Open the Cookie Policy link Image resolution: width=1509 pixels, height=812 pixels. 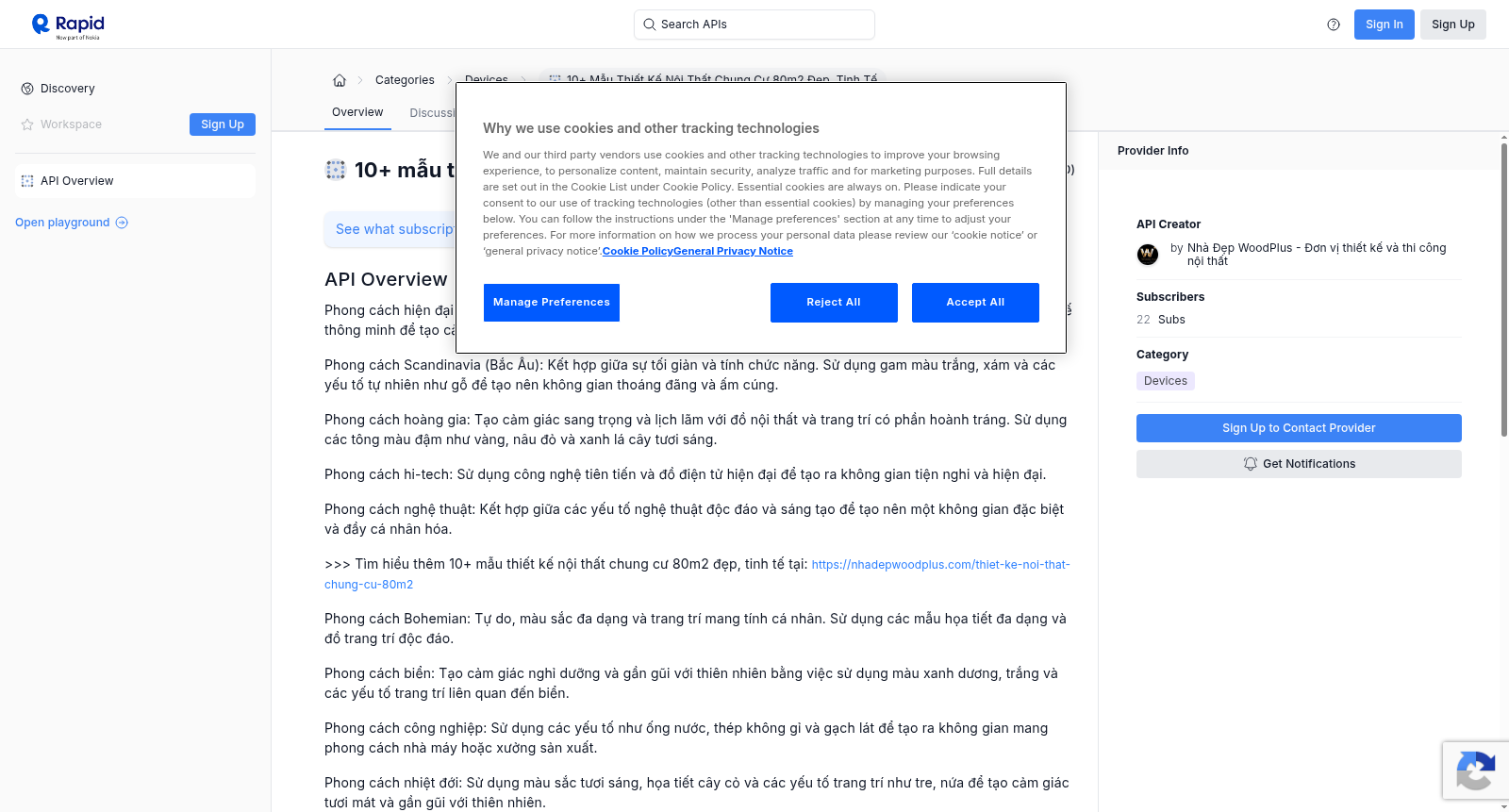point(638,251)
